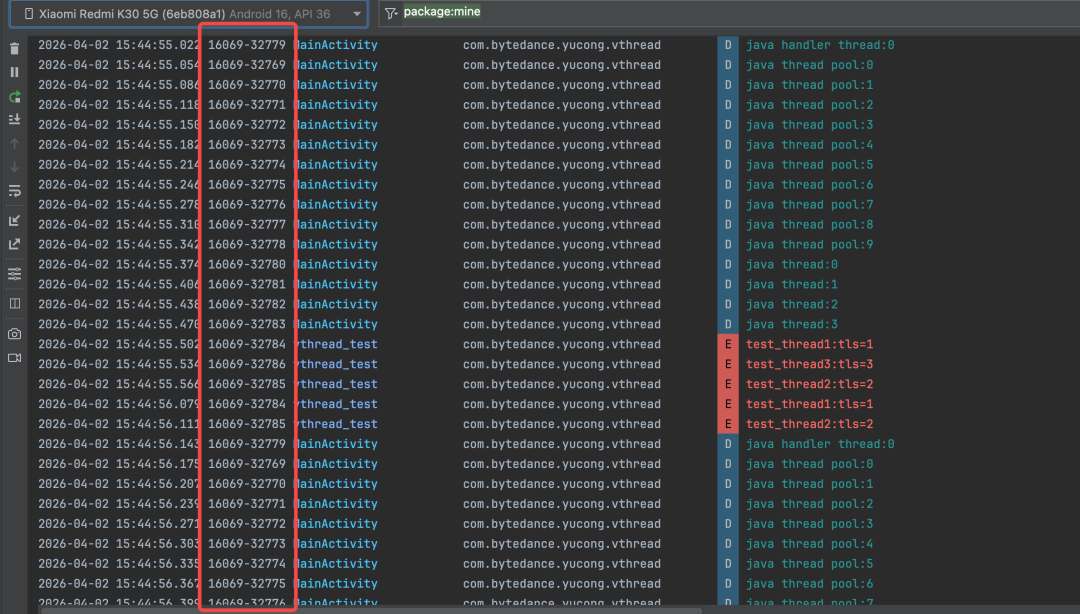1080x614 pixels.
Task: Expand device list via the dropdown arrow
Action: pyautogui.click(x=357, y=14)
